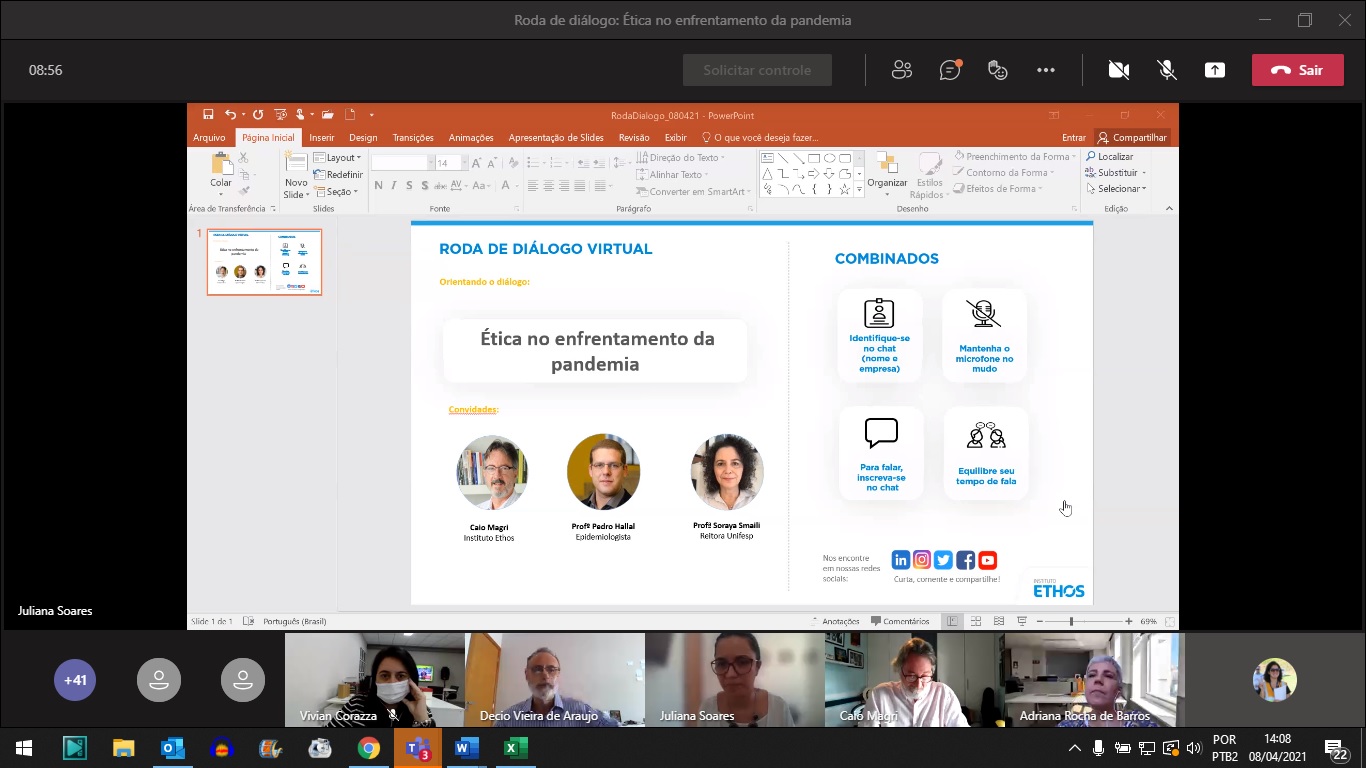This screenshot has width=1366, height=768.
Task: Click the share content icon
Action: pyautogui.click(x=1214, y=70)
